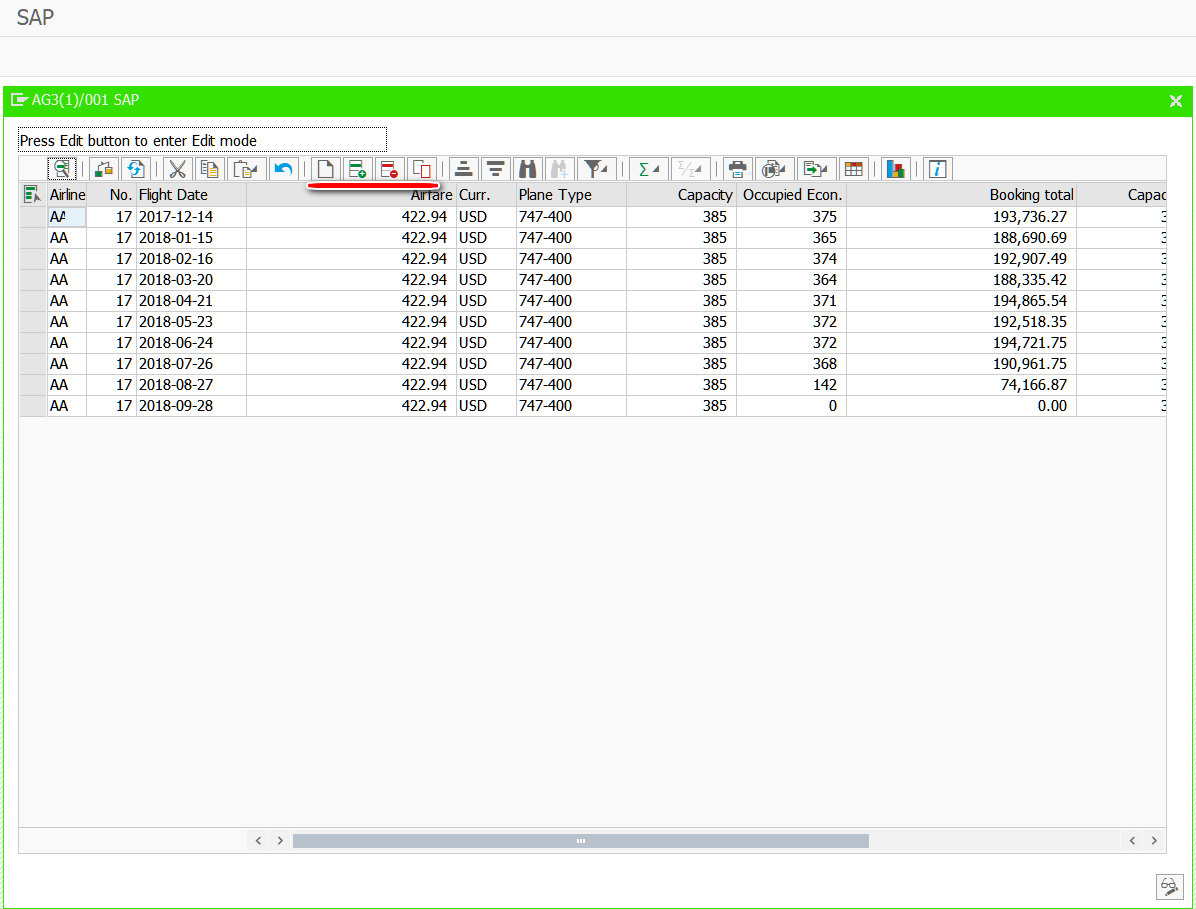Click the Find binoculars icon
The width and height of the screenshot is (1196, 909).
(527, 169)
